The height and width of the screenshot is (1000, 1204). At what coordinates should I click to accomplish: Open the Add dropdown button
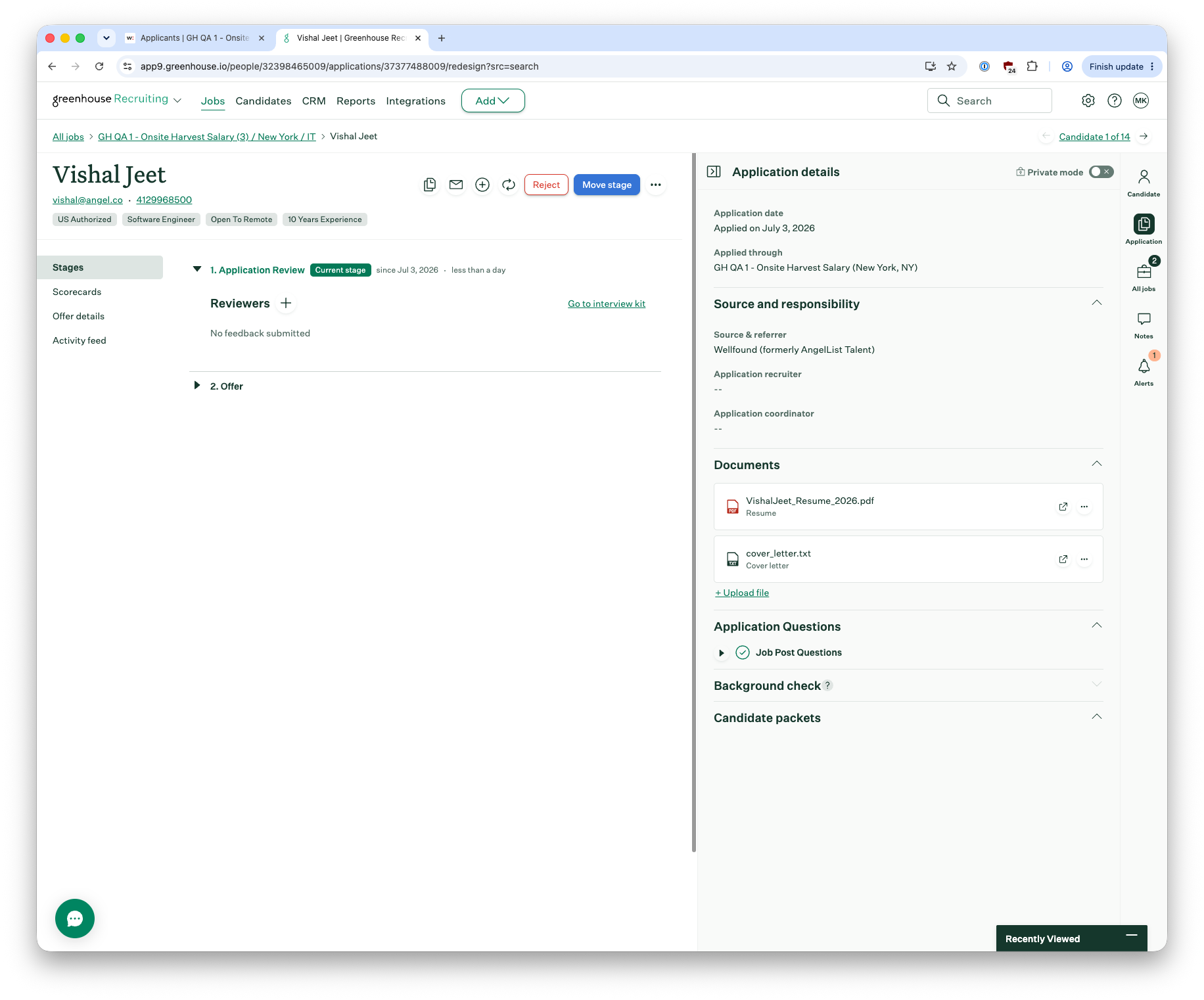point(493,101)
